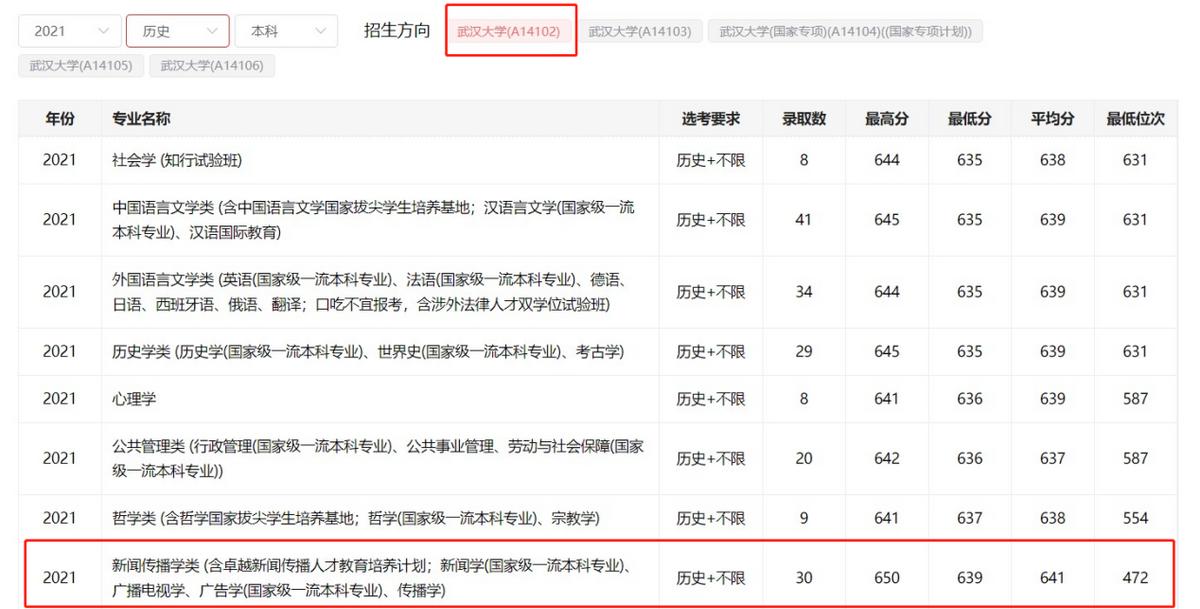Select the 武汉大学(A14102) filter tag
This screenshot has height=609, width=1200.
[x=511, y=30]
